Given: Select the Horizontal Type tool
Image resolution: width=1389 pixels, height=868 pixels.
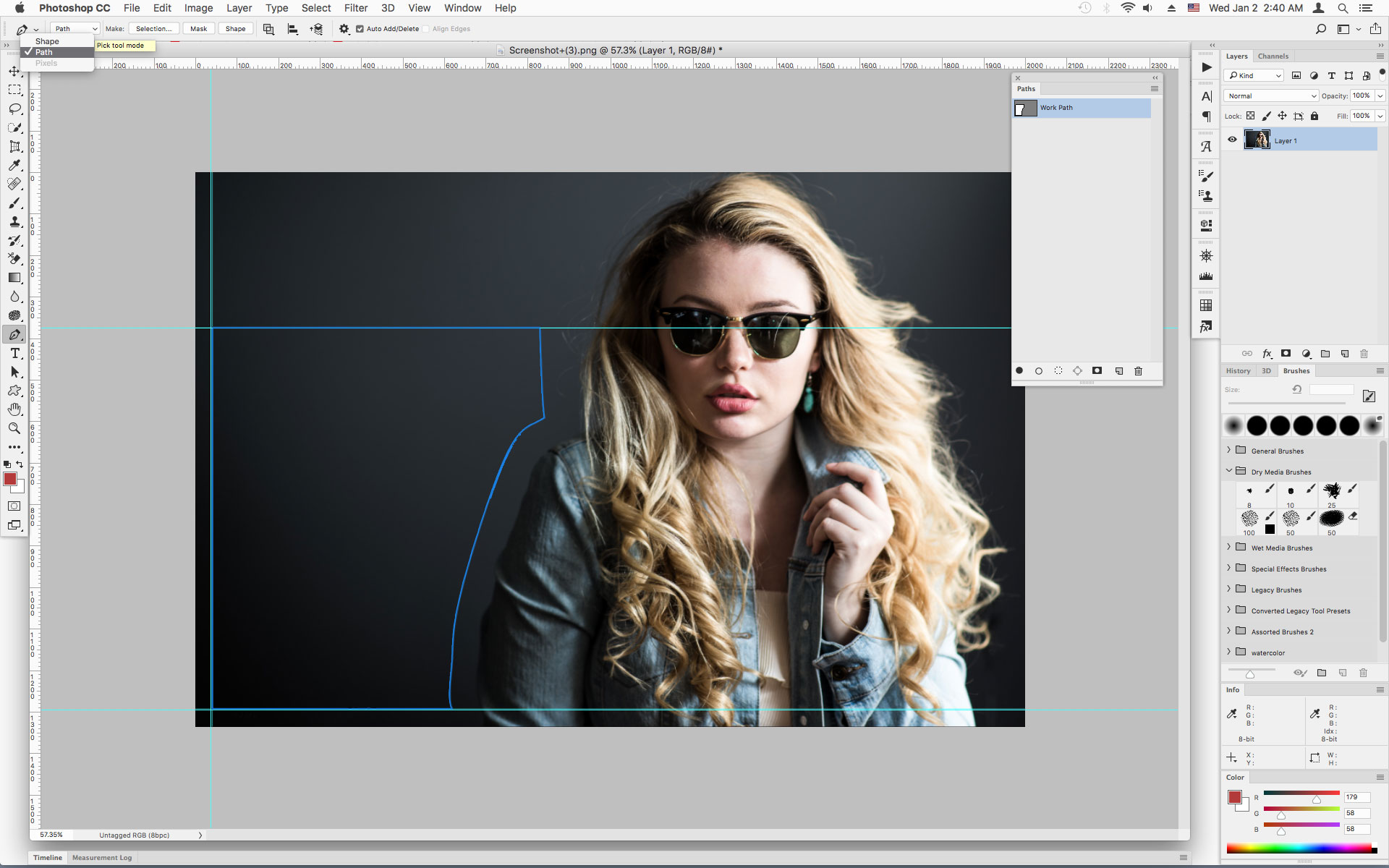Looking at the screenshot, I should pos(14,353).
